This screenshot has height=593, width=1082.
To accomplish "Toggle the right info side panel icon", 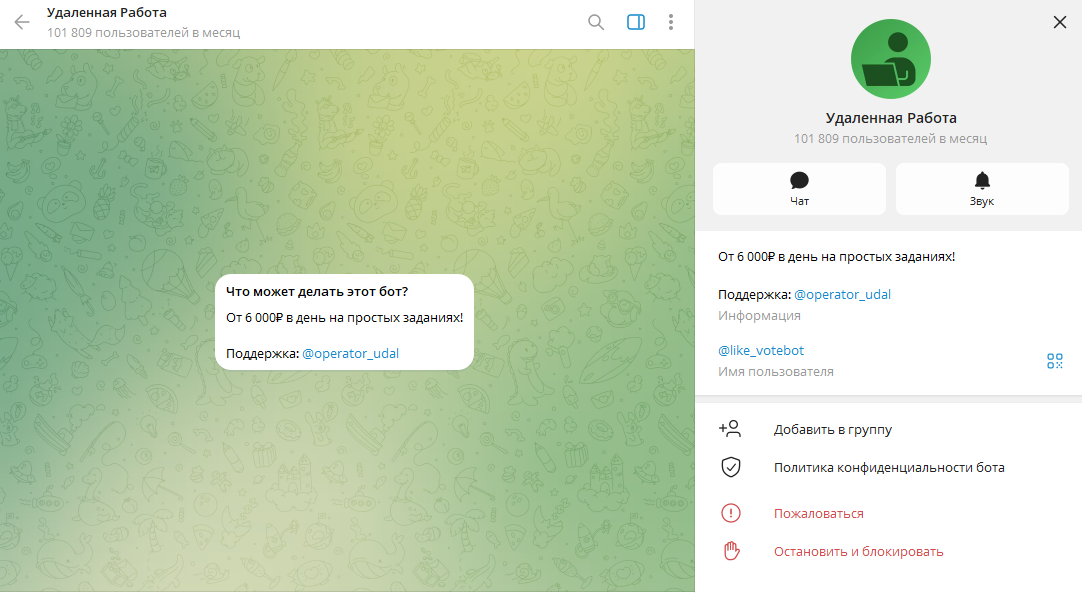I will coord(636,22).
